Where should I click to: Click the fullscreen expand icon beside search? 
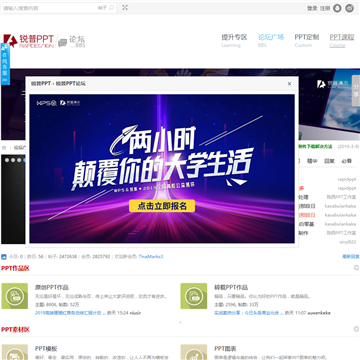(125, 7)
